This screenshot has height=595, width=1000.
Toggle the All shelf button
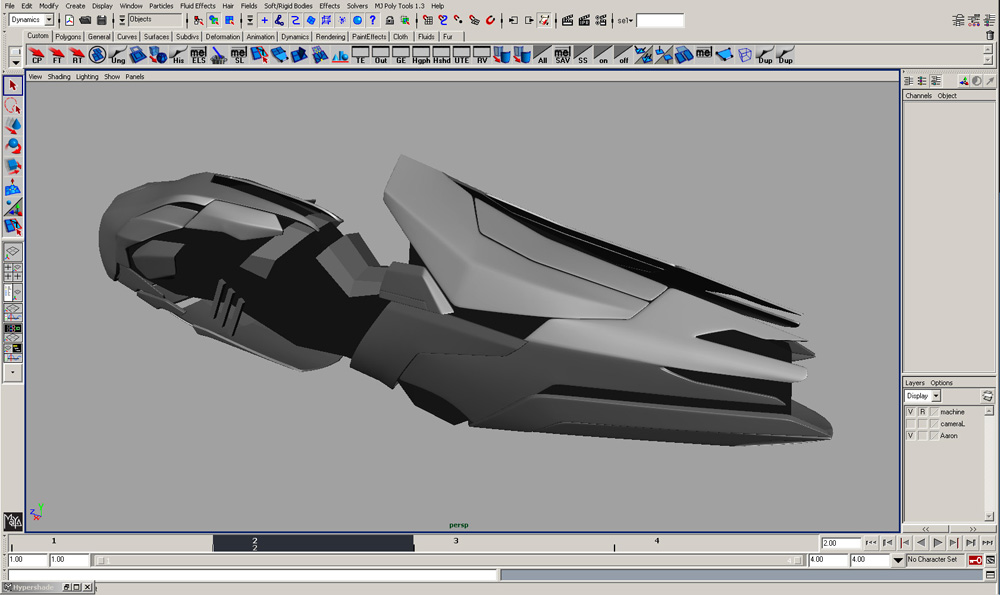pos(543,55)
